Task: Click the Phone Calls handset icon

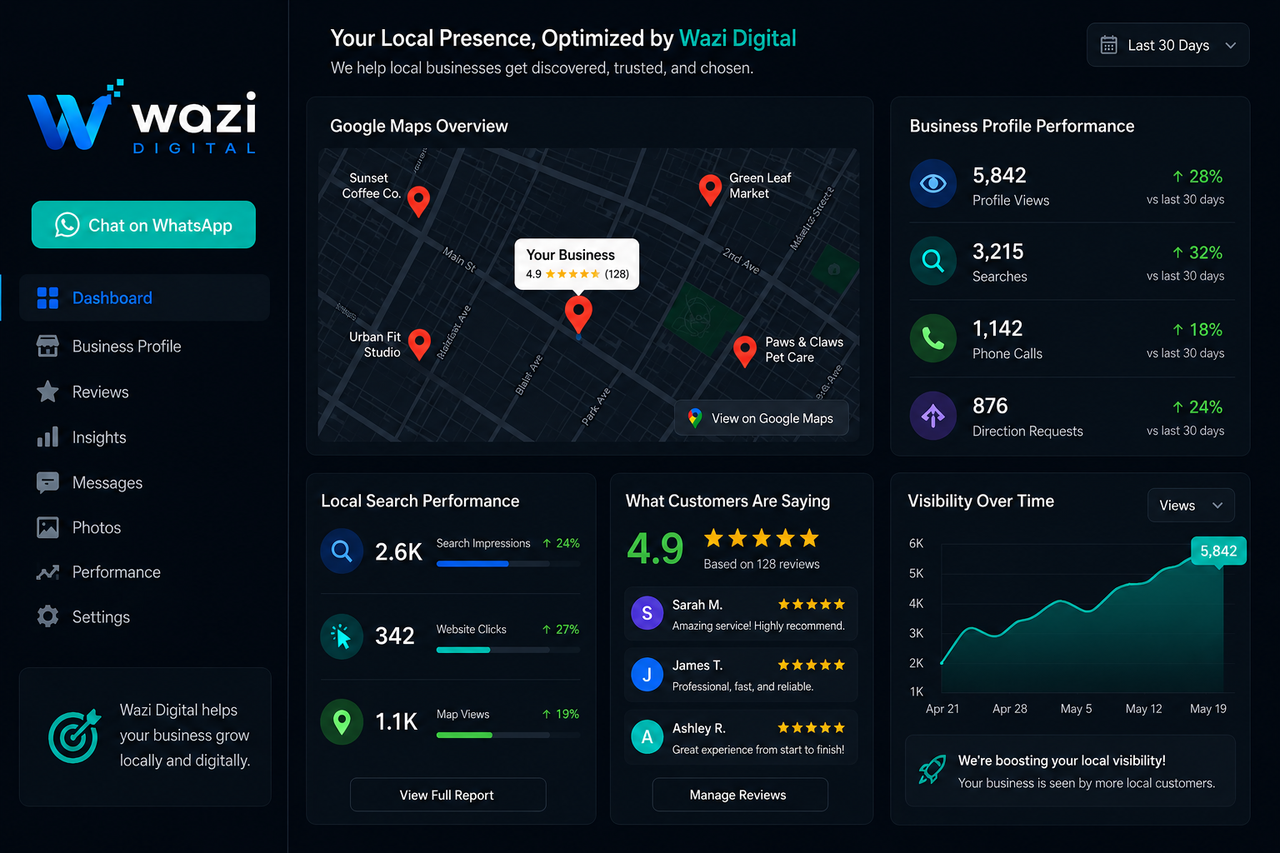Action: tap(933, 338)
